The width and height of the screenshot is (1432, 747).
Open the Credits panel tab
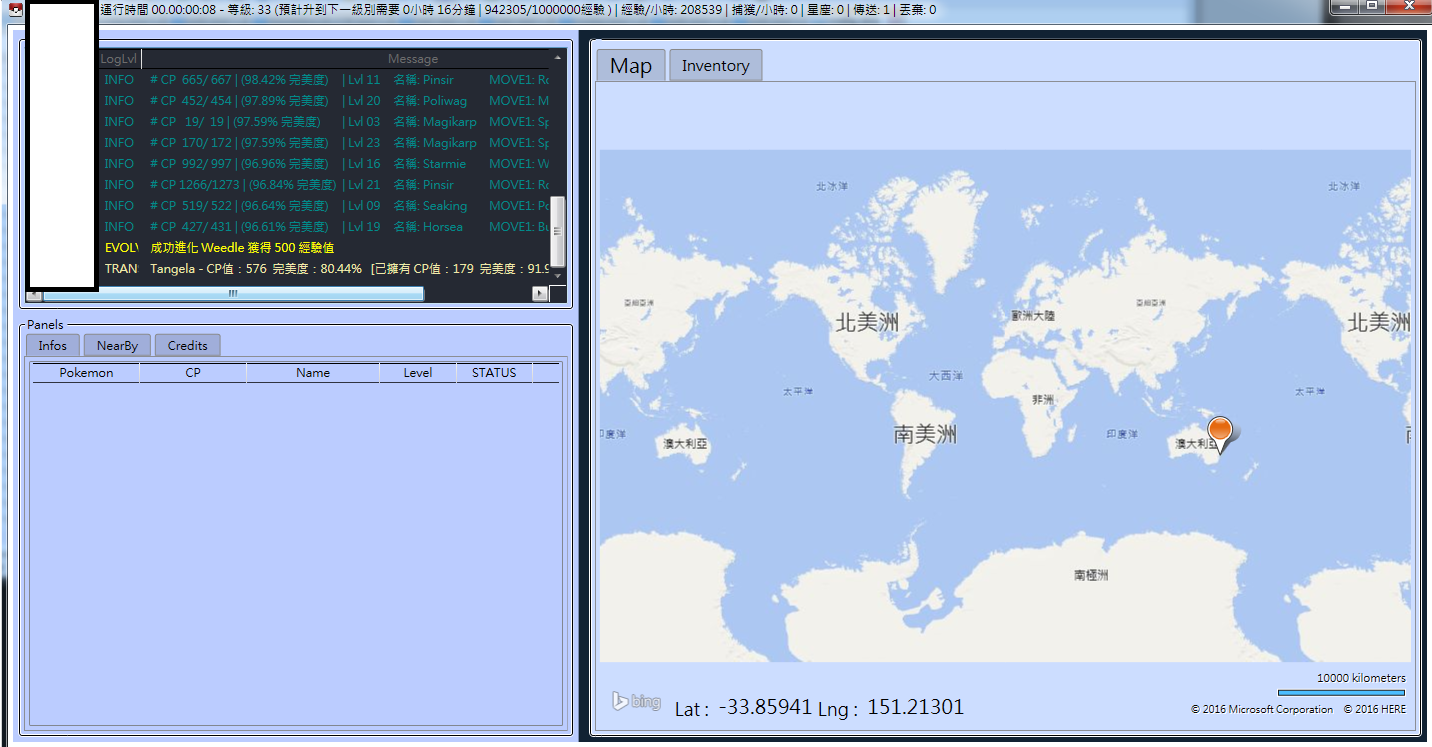[x=187, y=345]
